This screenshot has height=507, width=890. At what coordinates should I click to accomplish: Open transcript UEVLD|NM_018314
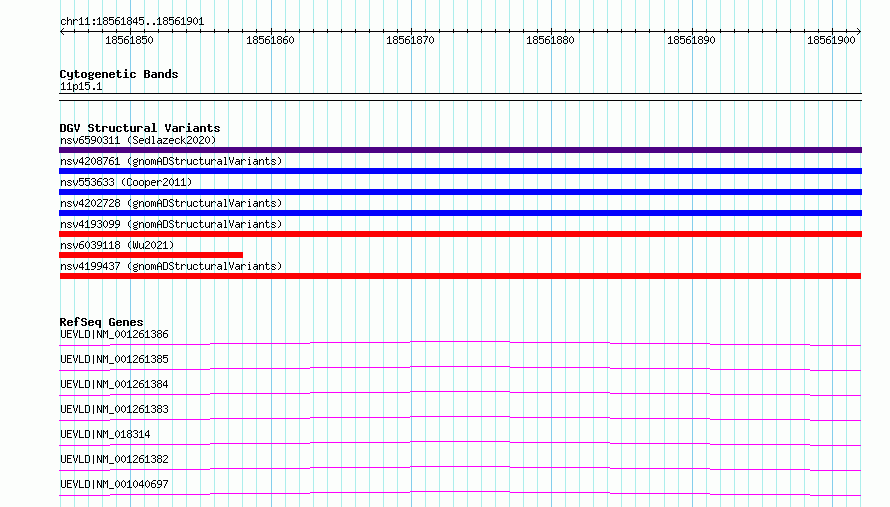105,434
